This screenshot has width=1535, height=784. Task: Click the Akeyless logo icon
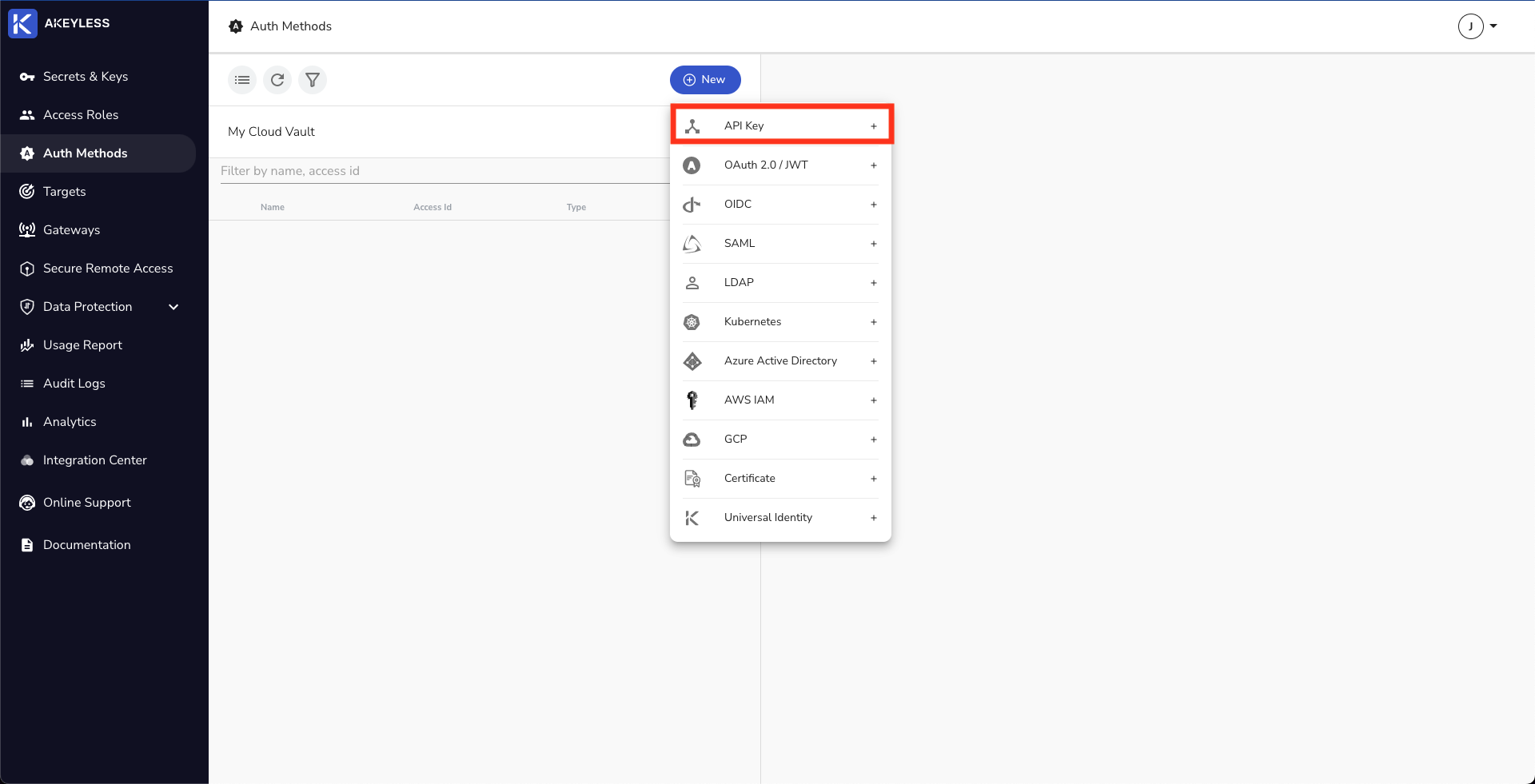pyautogui.click(x=22, y=23)
